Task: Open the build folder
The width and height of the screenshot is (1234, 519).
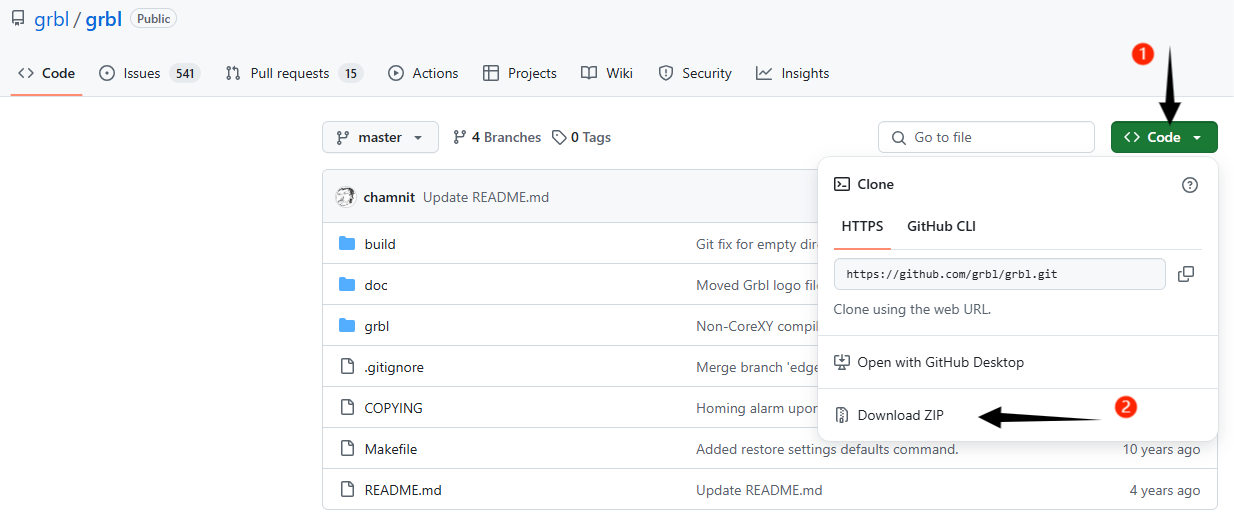Action: point(380,244)
